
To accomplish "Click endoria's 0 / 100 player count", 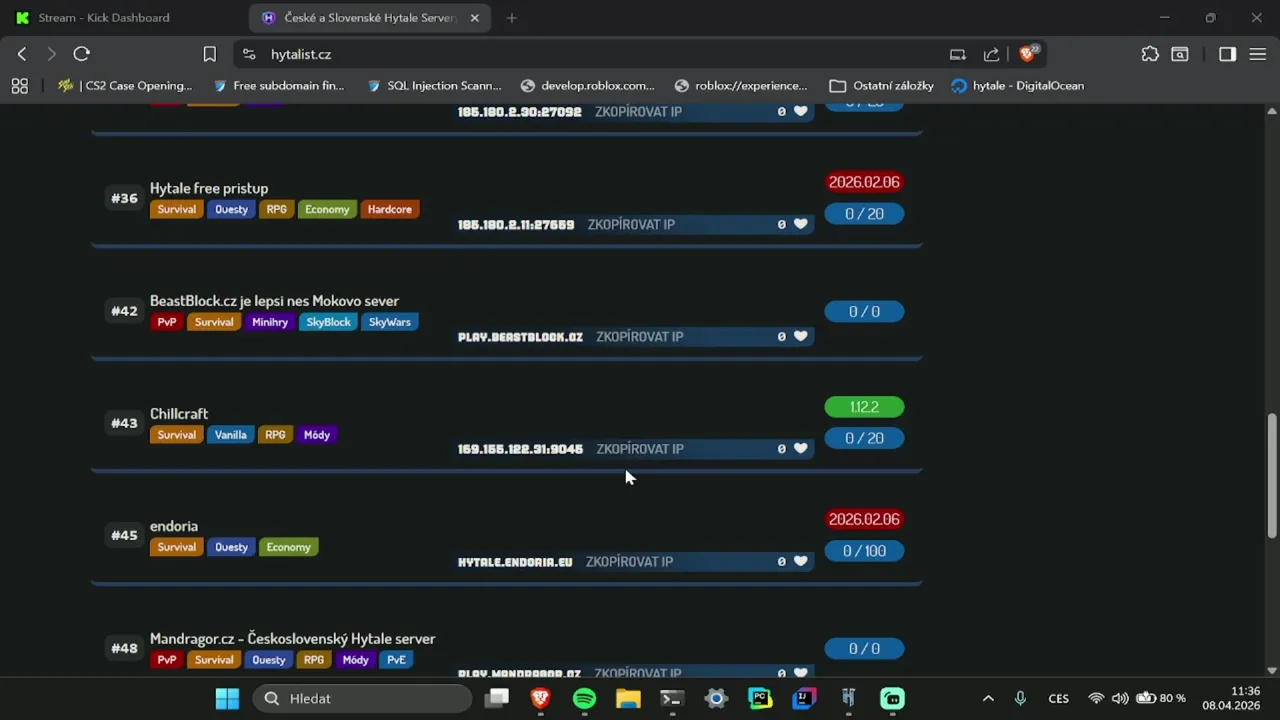I will click(864, 551).
